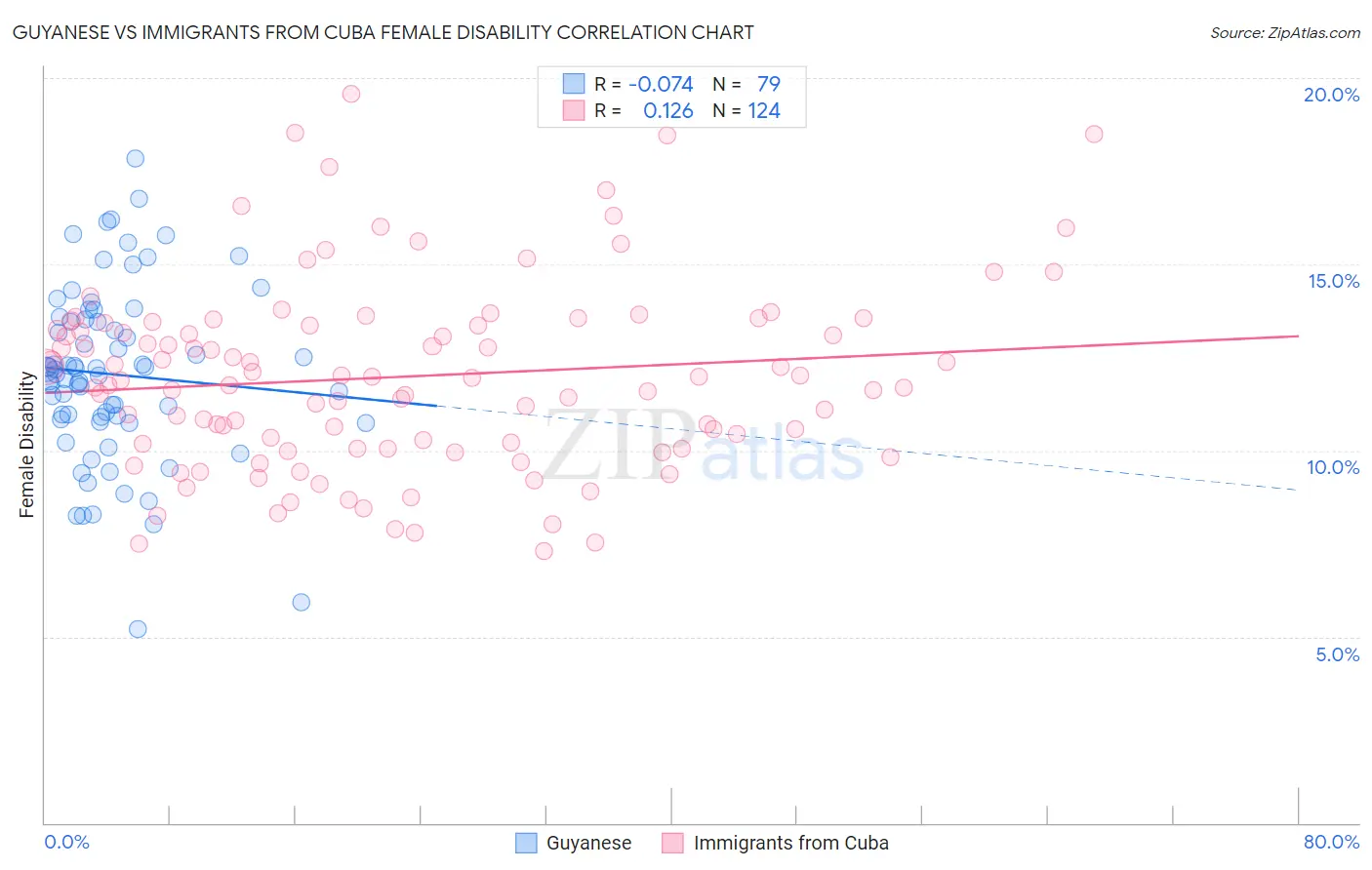Click the highest pink data point near 19.5%

point(351,94)
